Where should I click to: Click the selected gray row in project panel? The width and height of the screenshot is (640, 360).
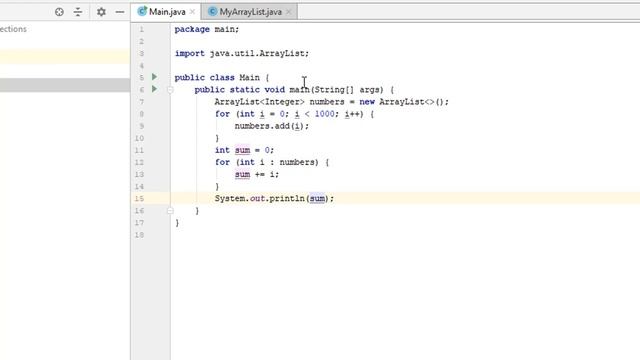(65, 85)
